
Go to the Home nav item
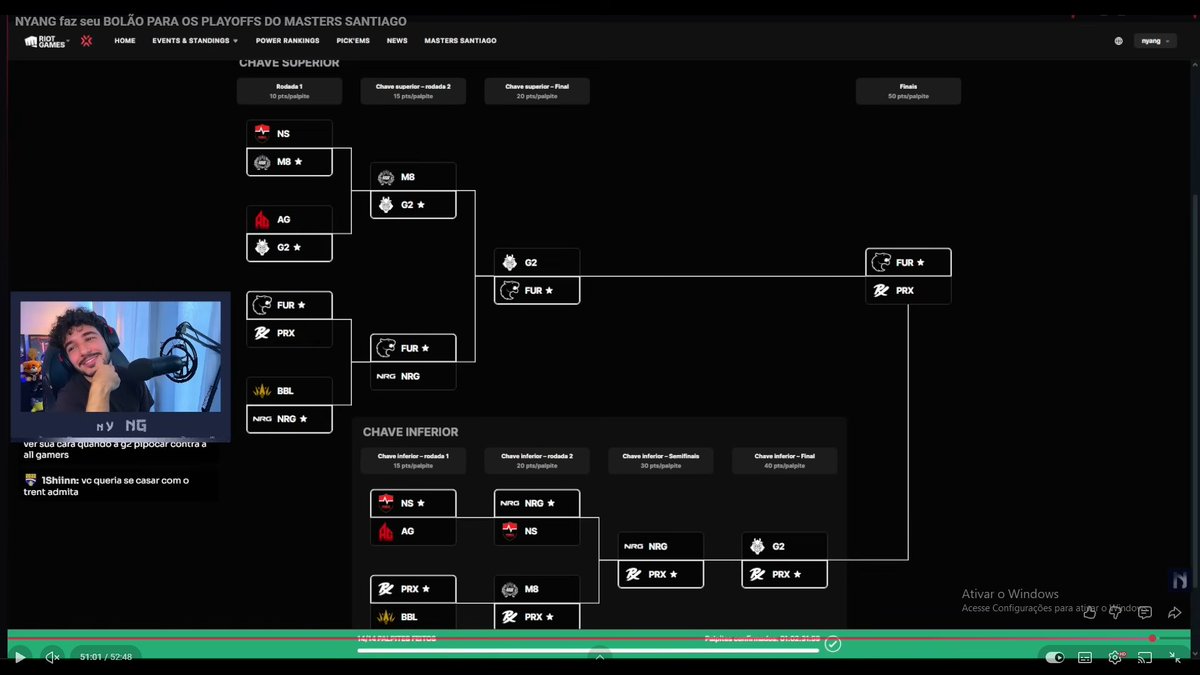pos(125,41)
